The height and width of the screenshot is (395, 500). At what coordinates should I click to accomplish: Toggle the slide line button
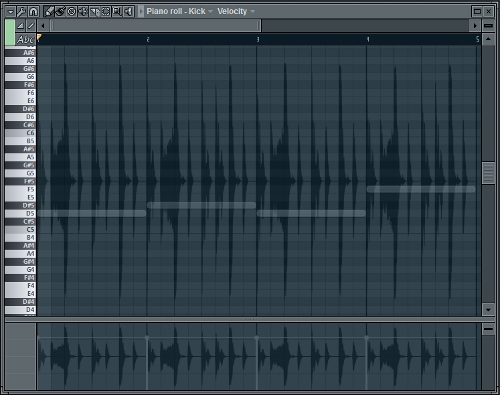pyautogui.click(x=31, y=25)
